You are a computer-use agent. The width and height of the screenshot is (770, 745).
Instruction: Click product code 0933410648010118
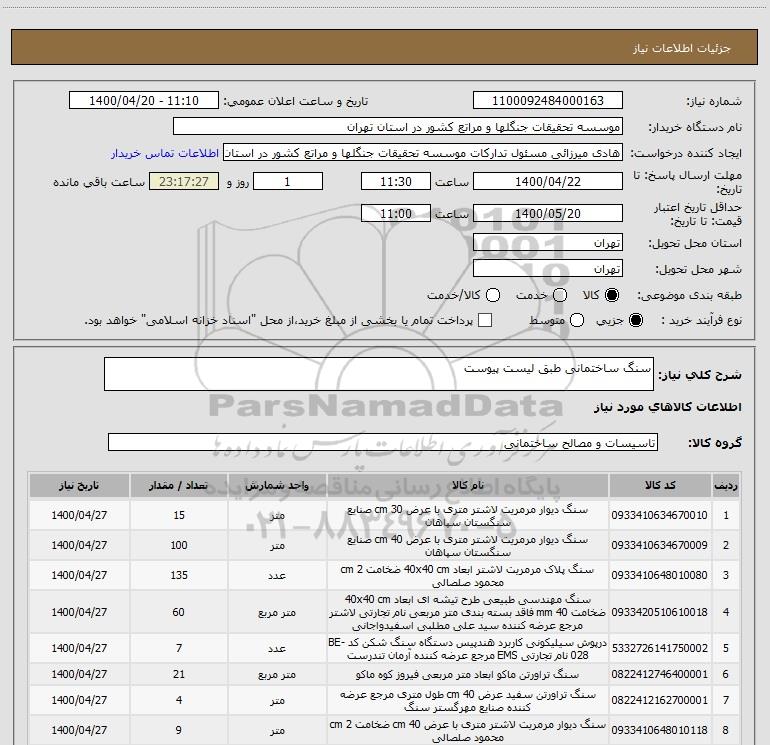click(660, 730)
